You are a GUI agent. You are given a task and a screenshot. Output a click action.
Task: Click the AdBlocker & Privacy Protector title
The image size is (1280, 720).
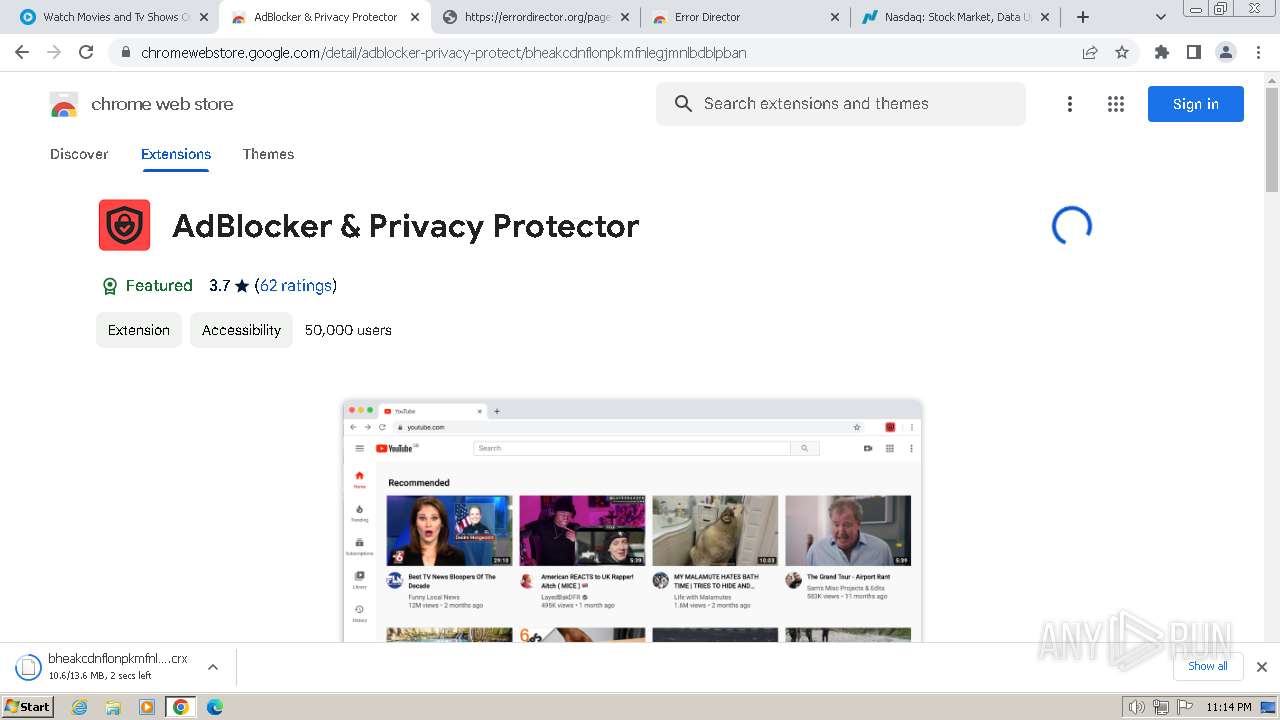pos(406,226)
